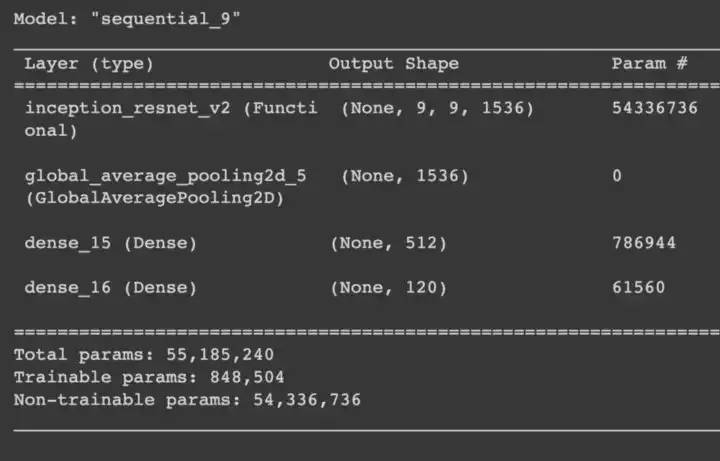Click the 61560 parameter count
The image size is (720, 461).
click(x=638, y=288)
